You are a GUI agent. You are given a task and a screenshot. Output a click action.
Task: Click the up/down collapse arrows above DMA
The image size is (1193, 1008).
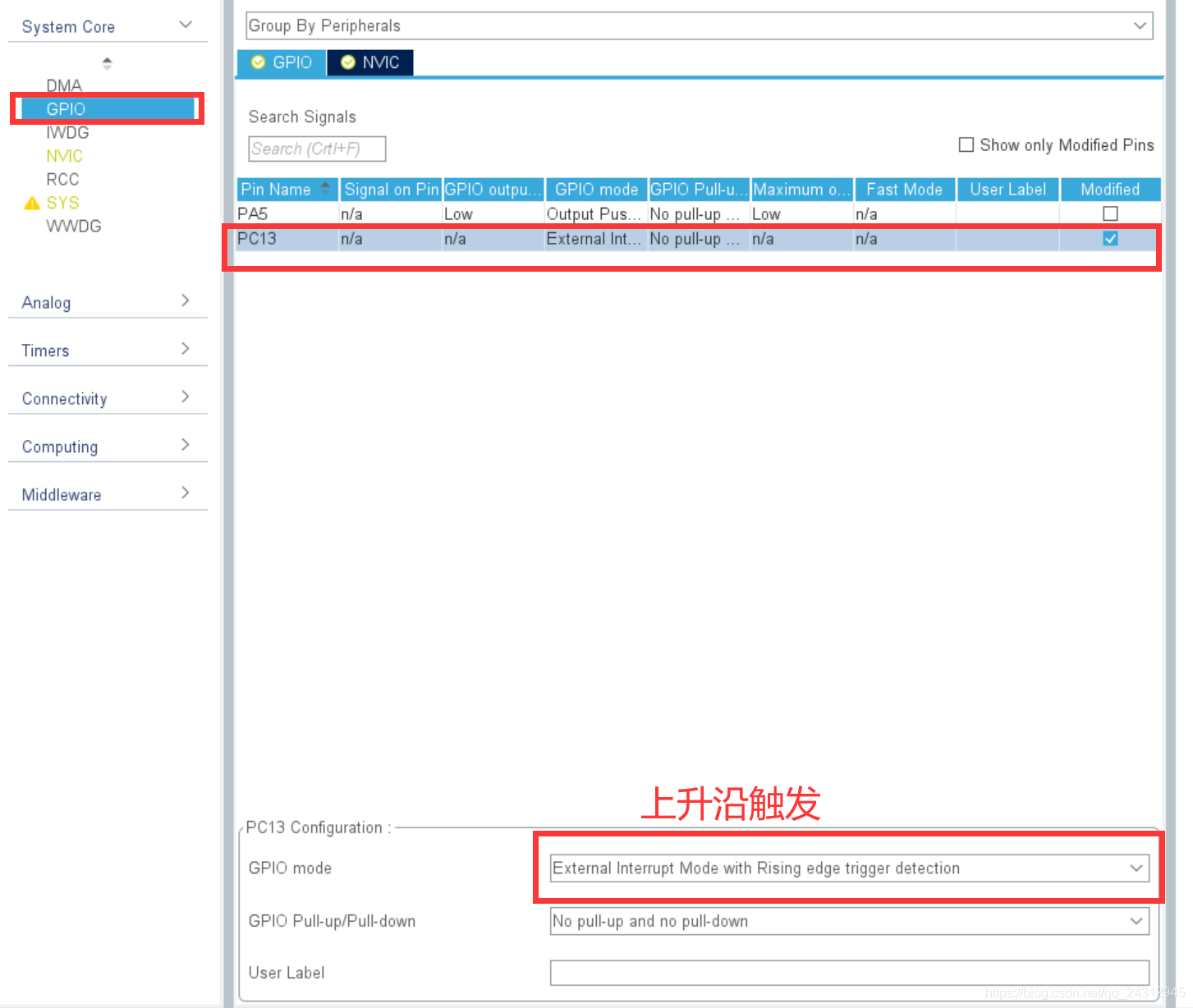(x=107, y=62)
